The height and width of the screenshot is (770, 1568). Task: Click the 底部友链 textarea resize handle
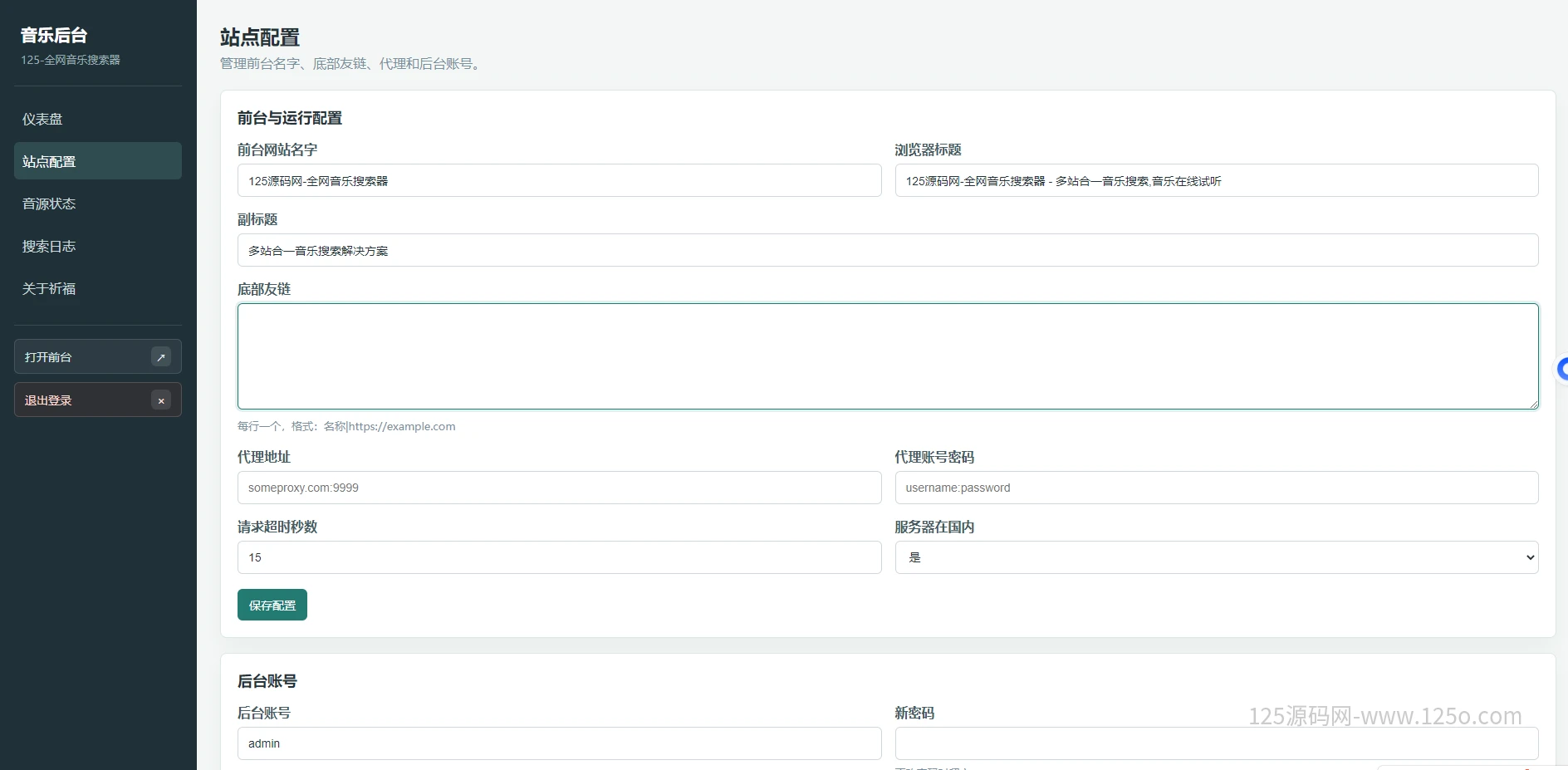[x=1533, y=404]
